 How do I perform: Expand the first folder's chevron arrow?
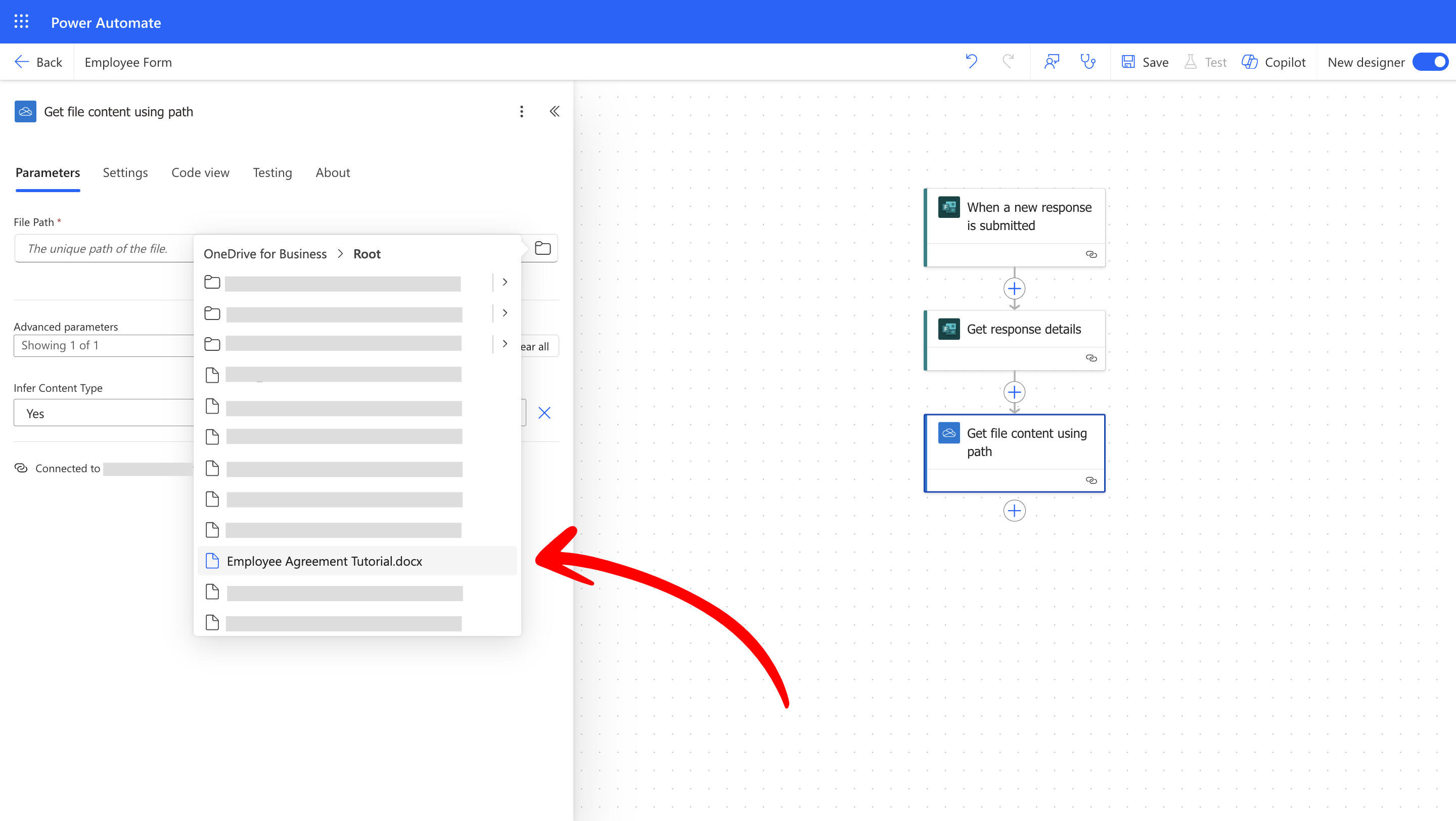505,282
